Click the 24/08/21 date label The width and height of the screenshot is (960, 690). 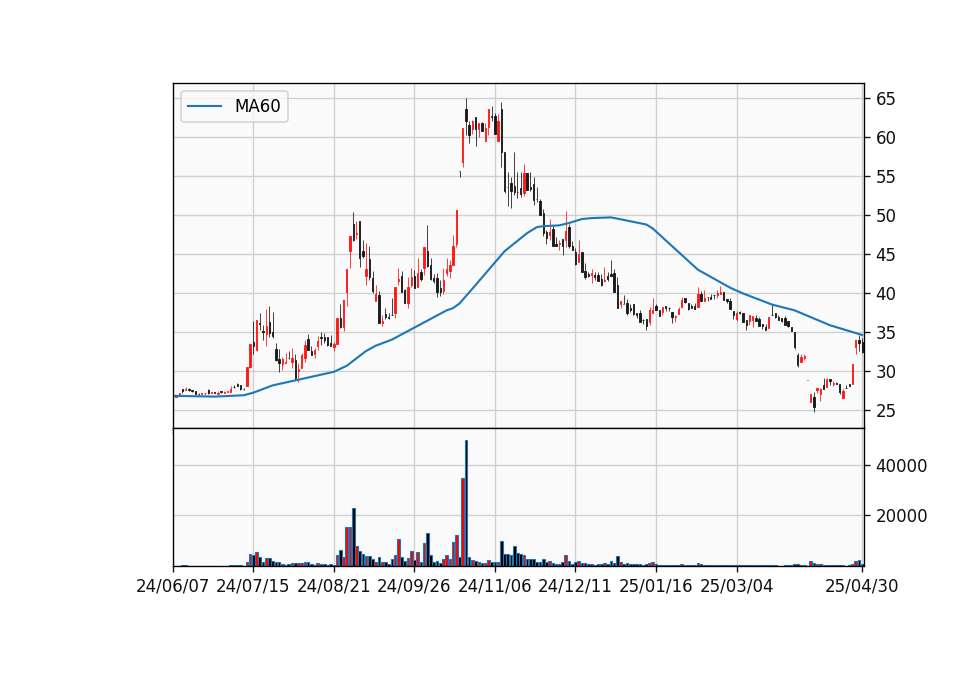pos(334,586)
